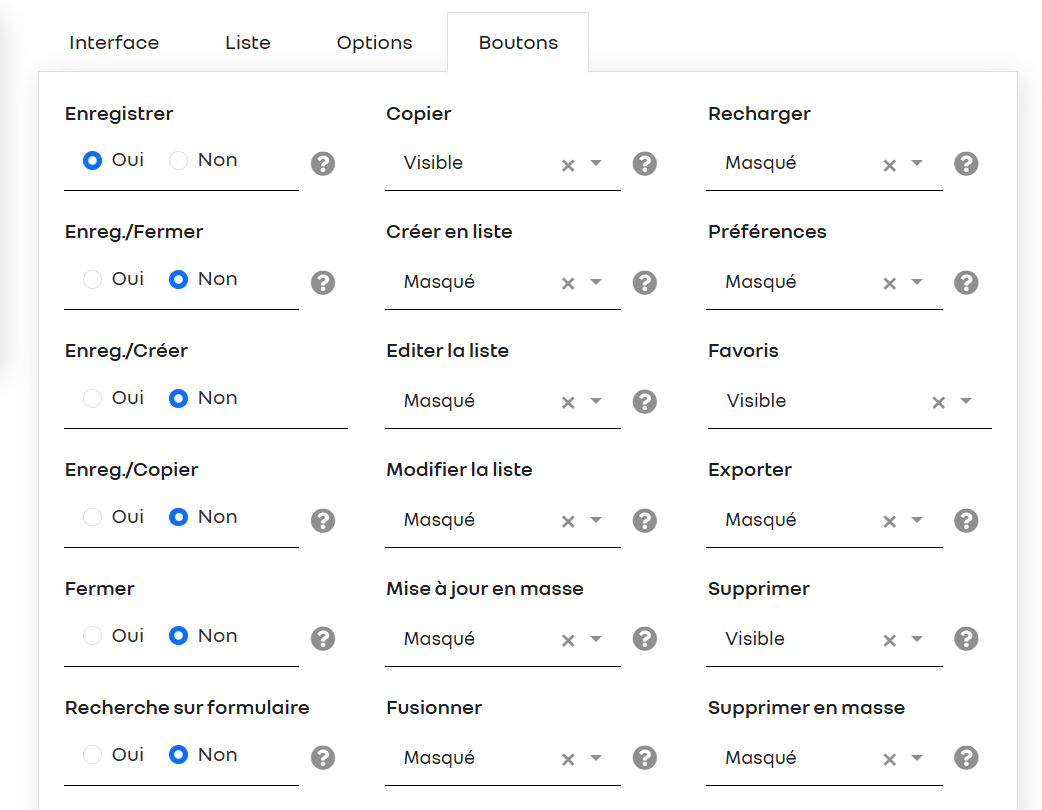Image resolution: width=1042 pixels, height=810 pixels.
Task: Clear the Créer en liste value
Action: [x=568, y=284]
